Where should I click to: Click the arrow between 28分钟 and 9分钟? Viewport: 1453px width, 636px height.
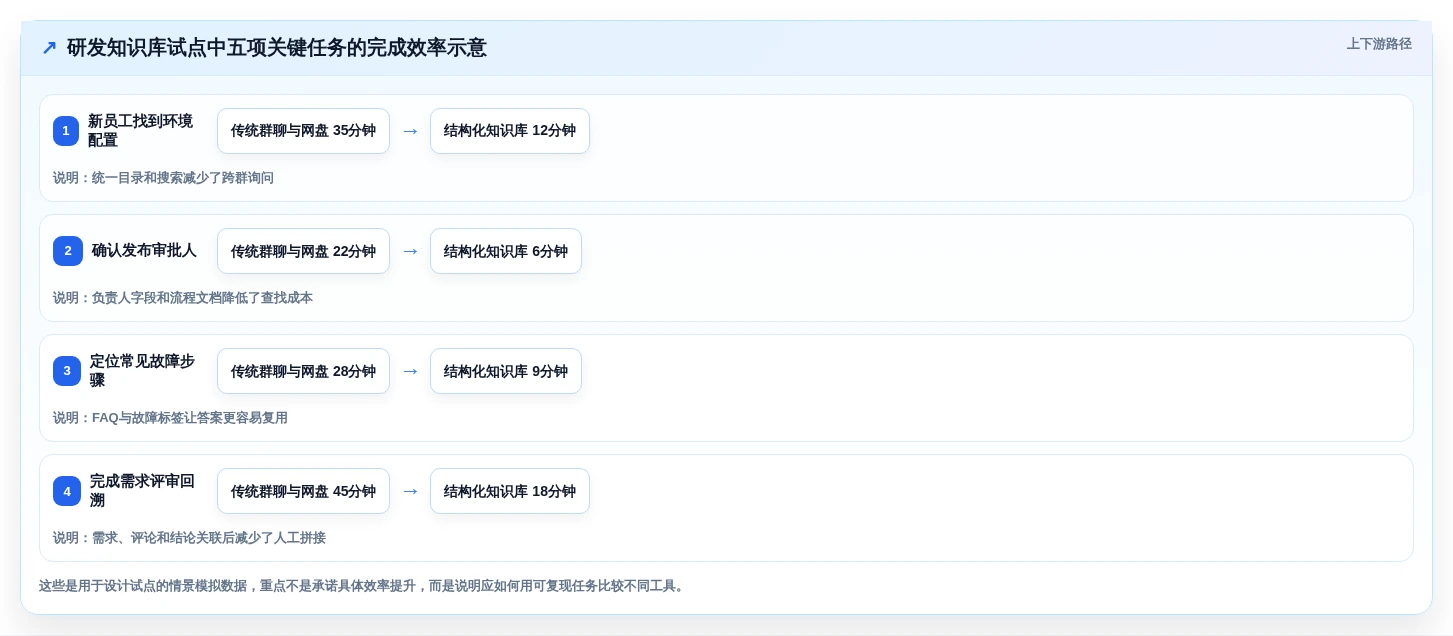click(x=410, y=371)
